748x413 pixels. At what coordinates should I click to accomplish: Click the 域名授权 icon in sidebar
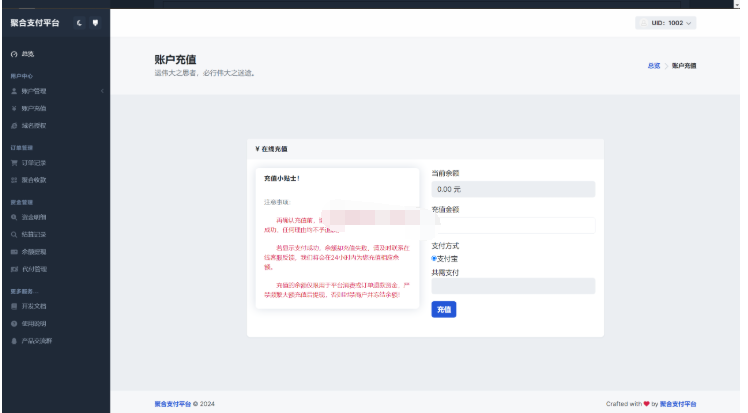pos(13,126)
